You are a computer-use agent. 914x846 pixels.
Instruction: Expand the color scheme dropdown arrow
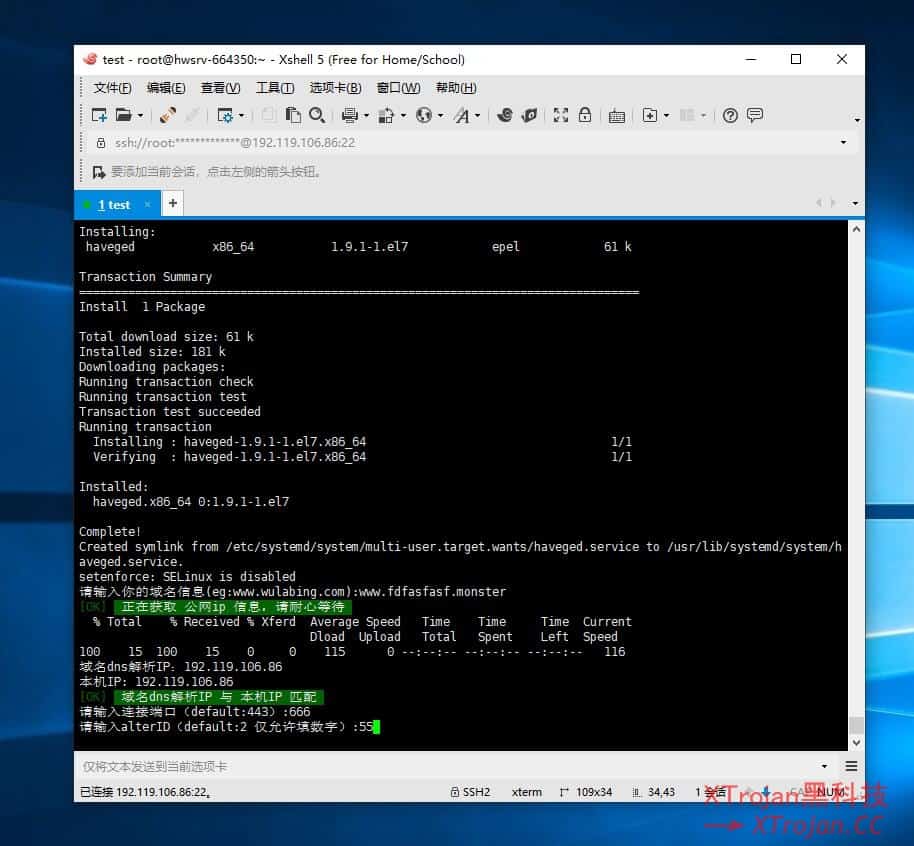click(403, 116)
